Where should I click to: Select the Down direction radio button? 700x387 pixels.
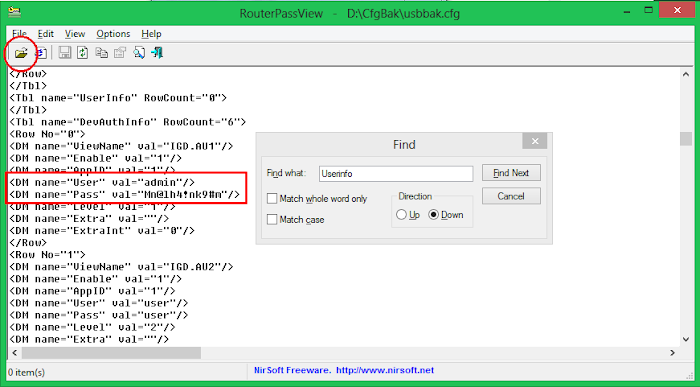point(433,215)
